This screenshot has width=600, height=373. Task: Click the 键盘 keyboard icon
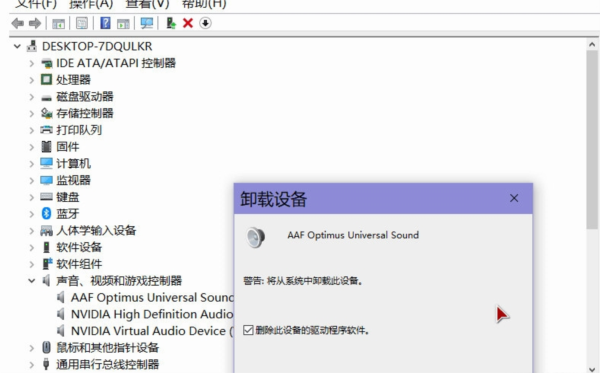click(x=46, y=197)
